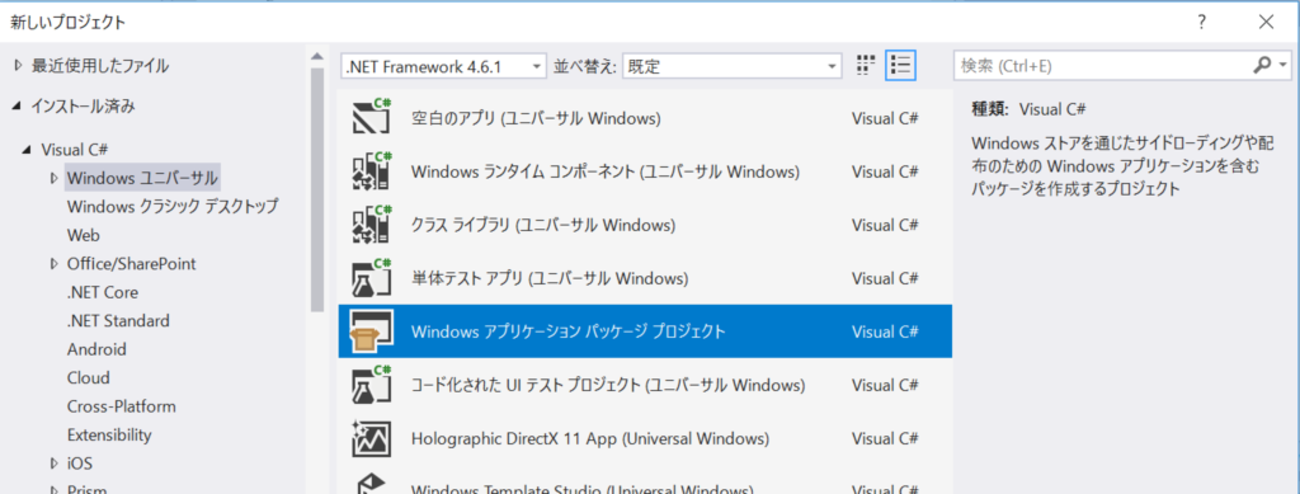1300x494 pixels.
Task: Select コード化された UI テスト プロジェクト template name
Action: tap(608, 385)
